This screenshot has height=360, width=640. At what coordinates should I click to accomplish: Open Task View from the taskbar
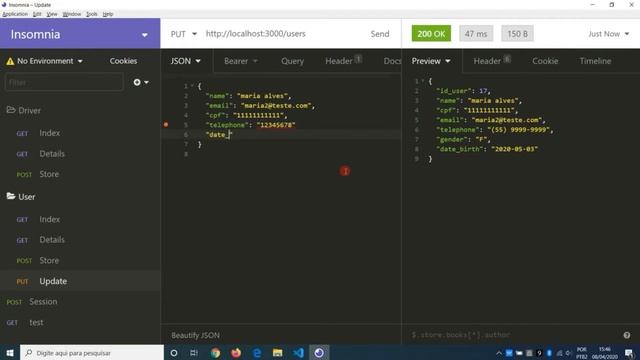pyautogui.click(x=194, y=353)
